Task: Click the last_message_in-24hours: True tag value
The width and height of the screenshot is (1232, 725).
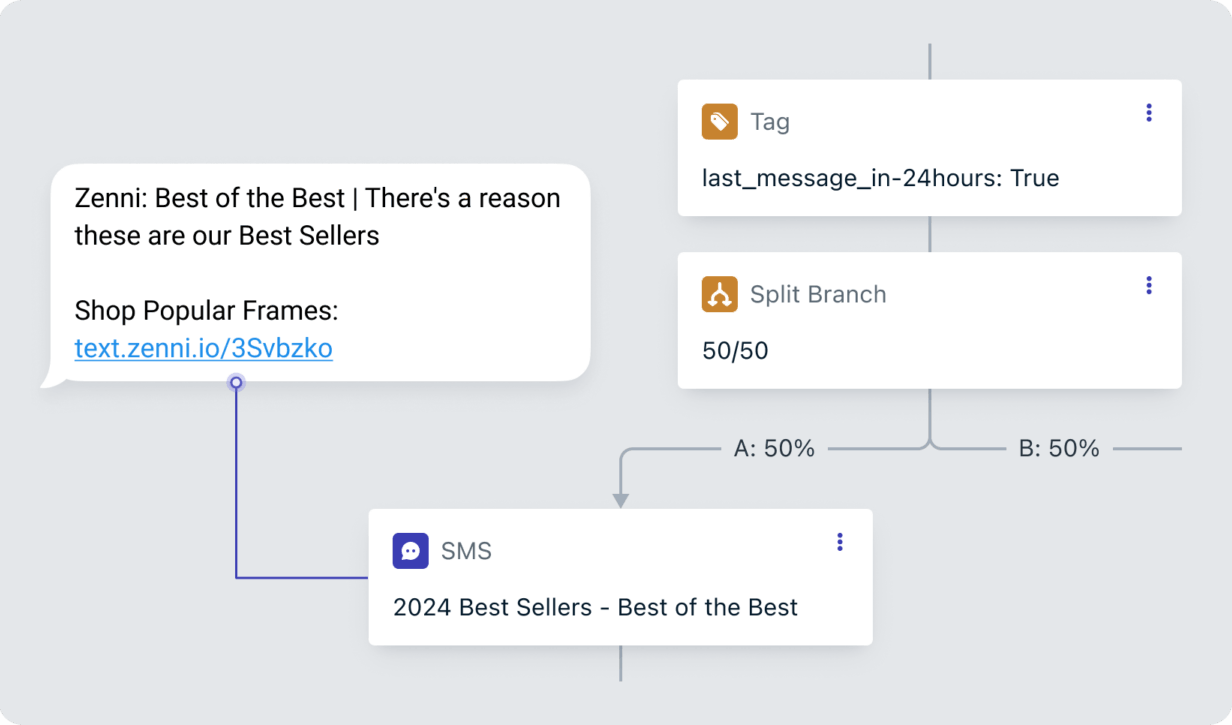Action: [880, 178]
